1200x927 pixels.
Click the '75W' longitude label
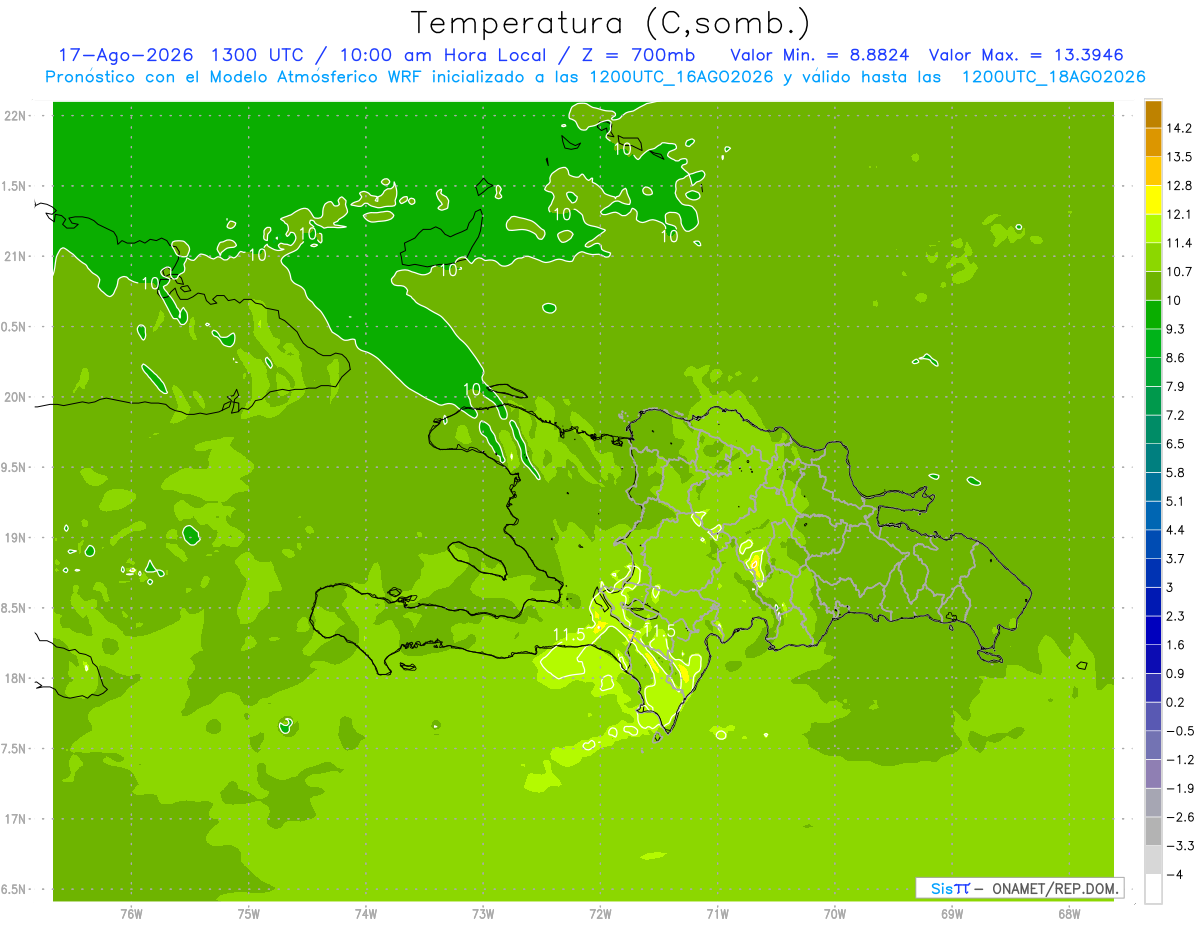click(248, 913)
